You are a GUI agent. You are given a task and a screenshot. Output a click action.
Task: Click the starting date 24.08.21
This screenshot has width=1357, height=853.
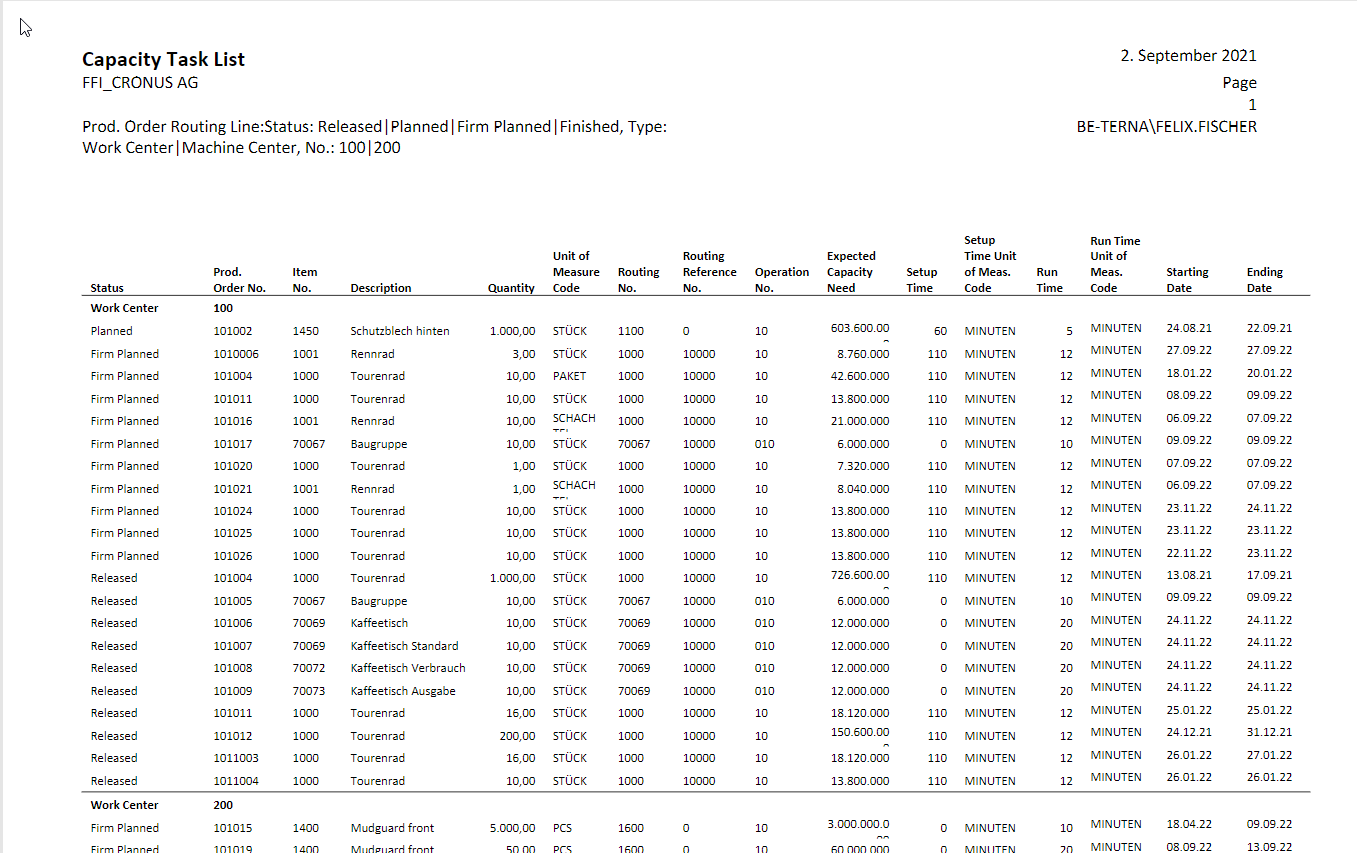(1189, 328)
